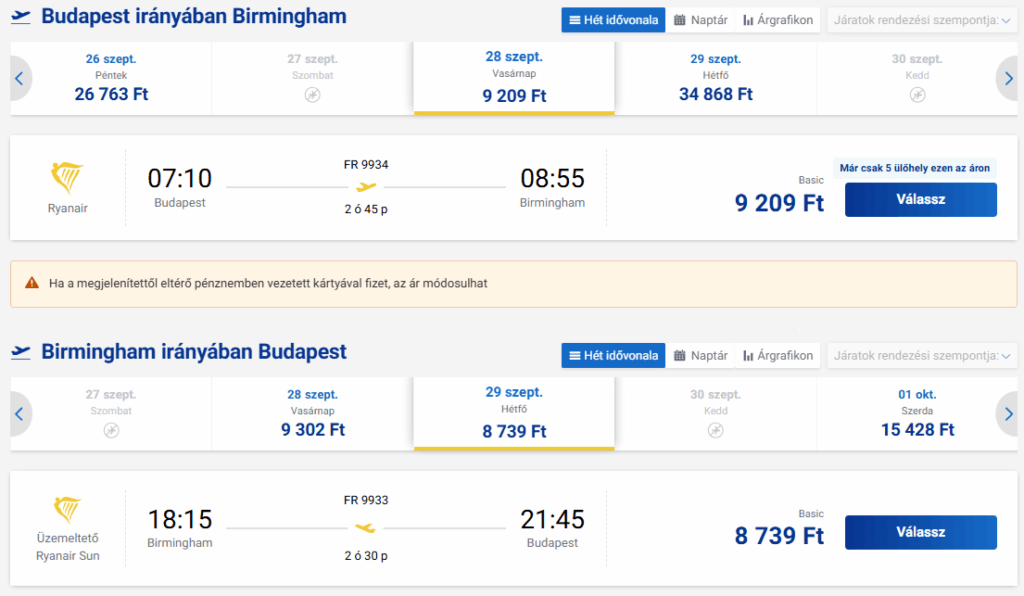Click the yellow plane icon under FR 9934
The image size is (1024, 596).
point(366,187)
